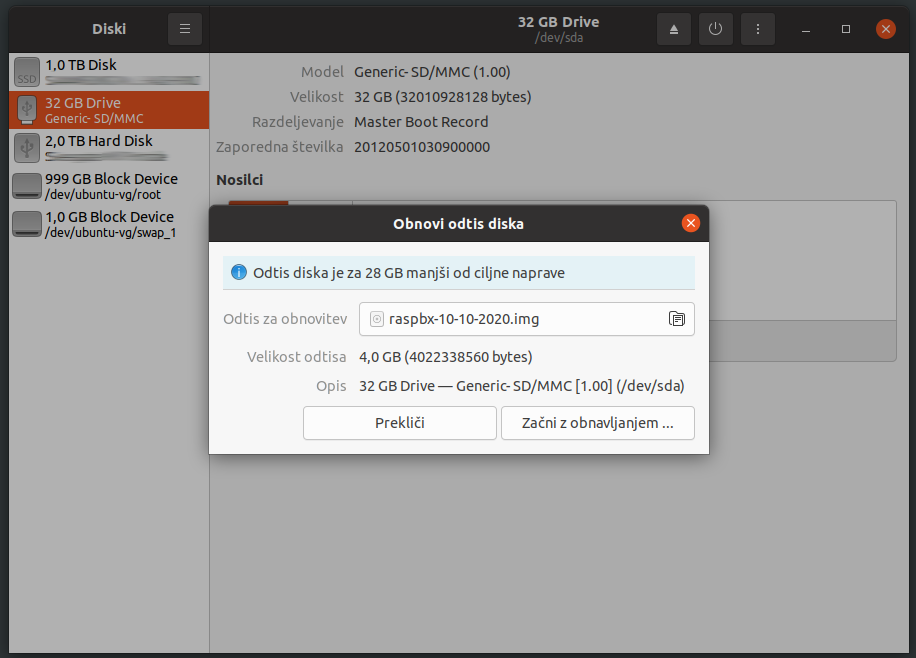The height and width of the screenshot is (658, 916).
Task: Power off the selected drive
Action: pos(715,28)
